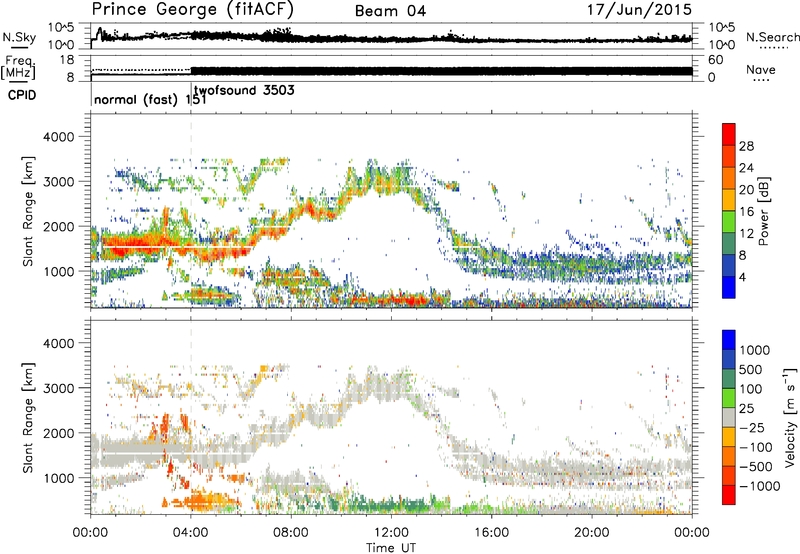Pick the blue top segment of Velocity colorbar

coord(729,340)
